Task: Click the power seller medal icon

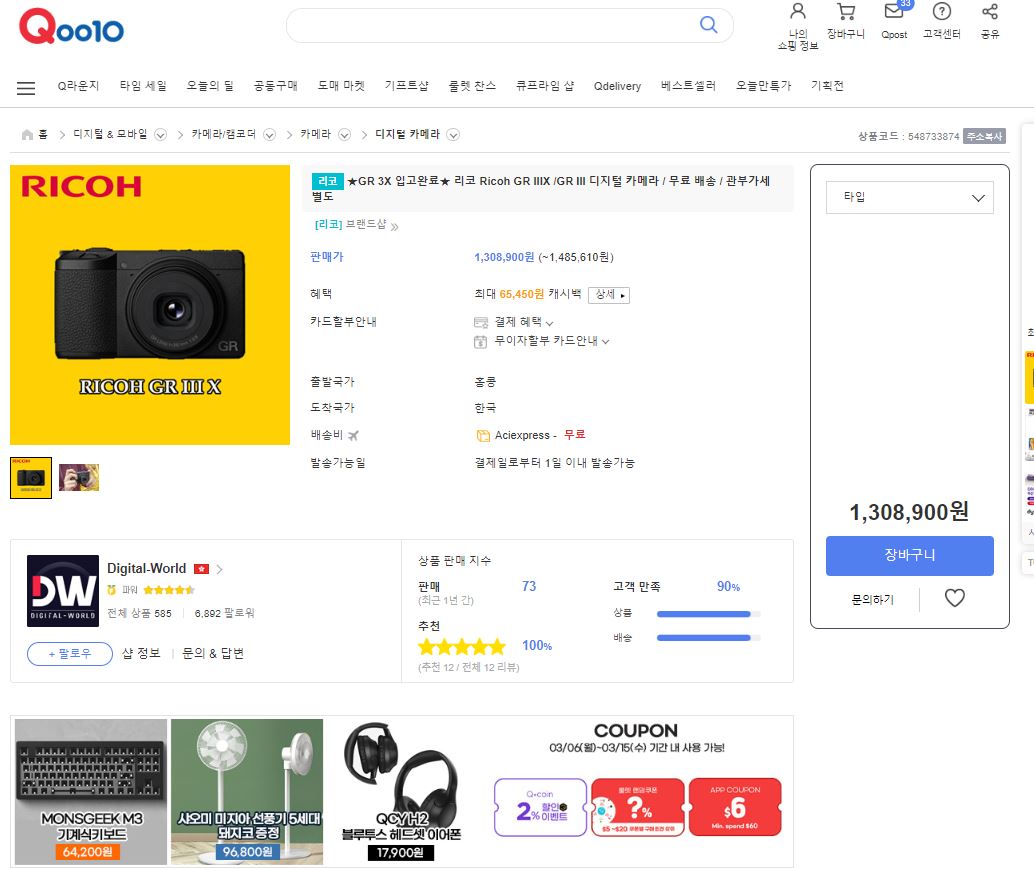Action: pyautogui.click(x=111, y=589)
